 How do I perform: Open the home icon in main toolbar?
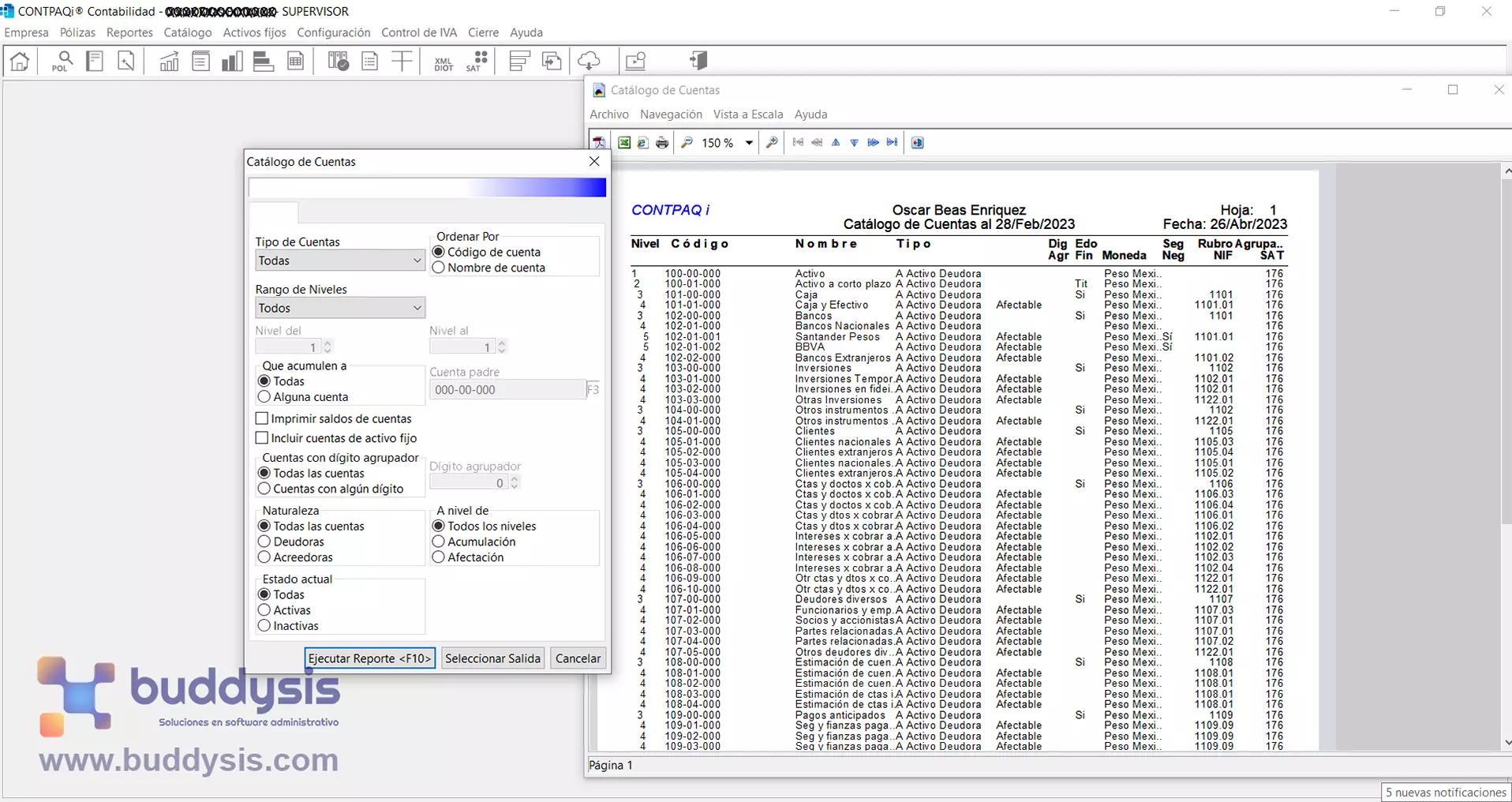point(20,61)
